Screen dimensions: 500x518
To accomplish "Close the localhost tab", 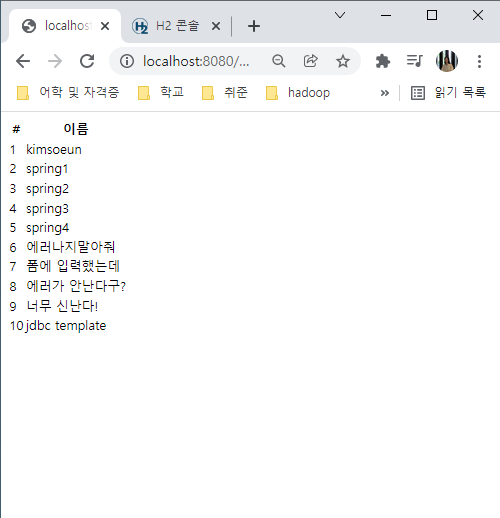I will (105, 26).
